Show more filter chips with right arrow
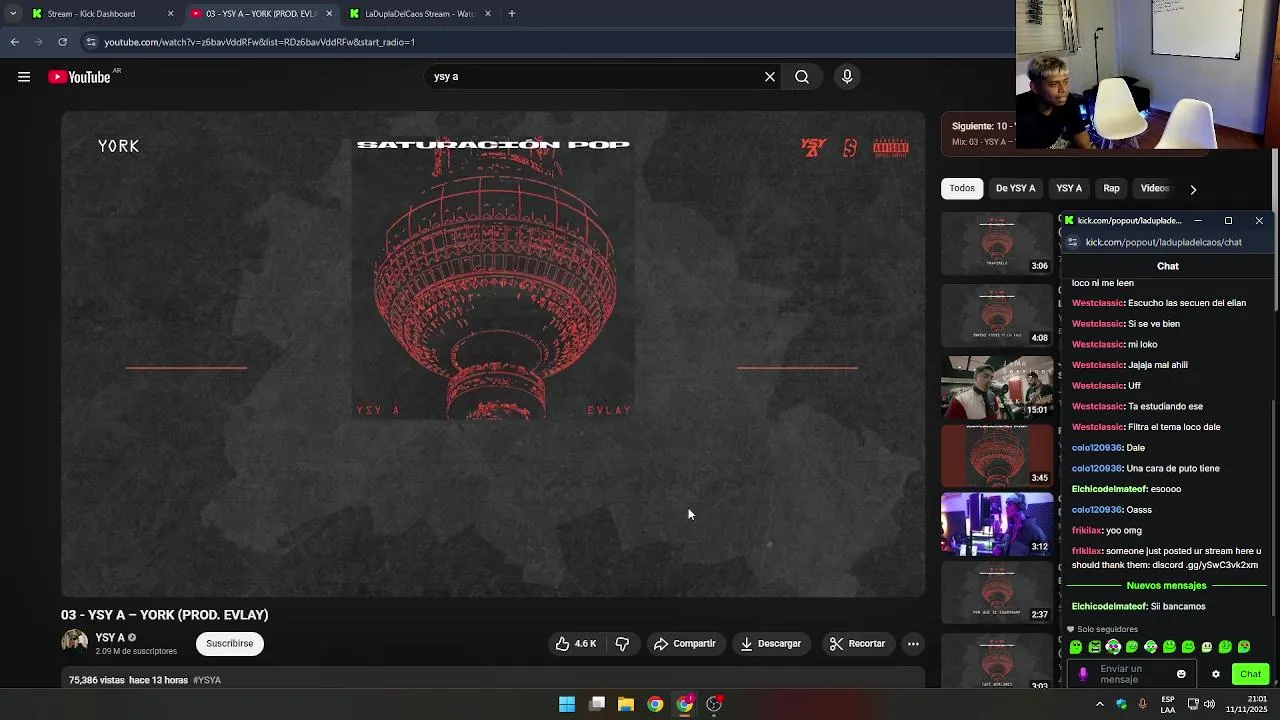1280x720 pixels. [1193, 189]
